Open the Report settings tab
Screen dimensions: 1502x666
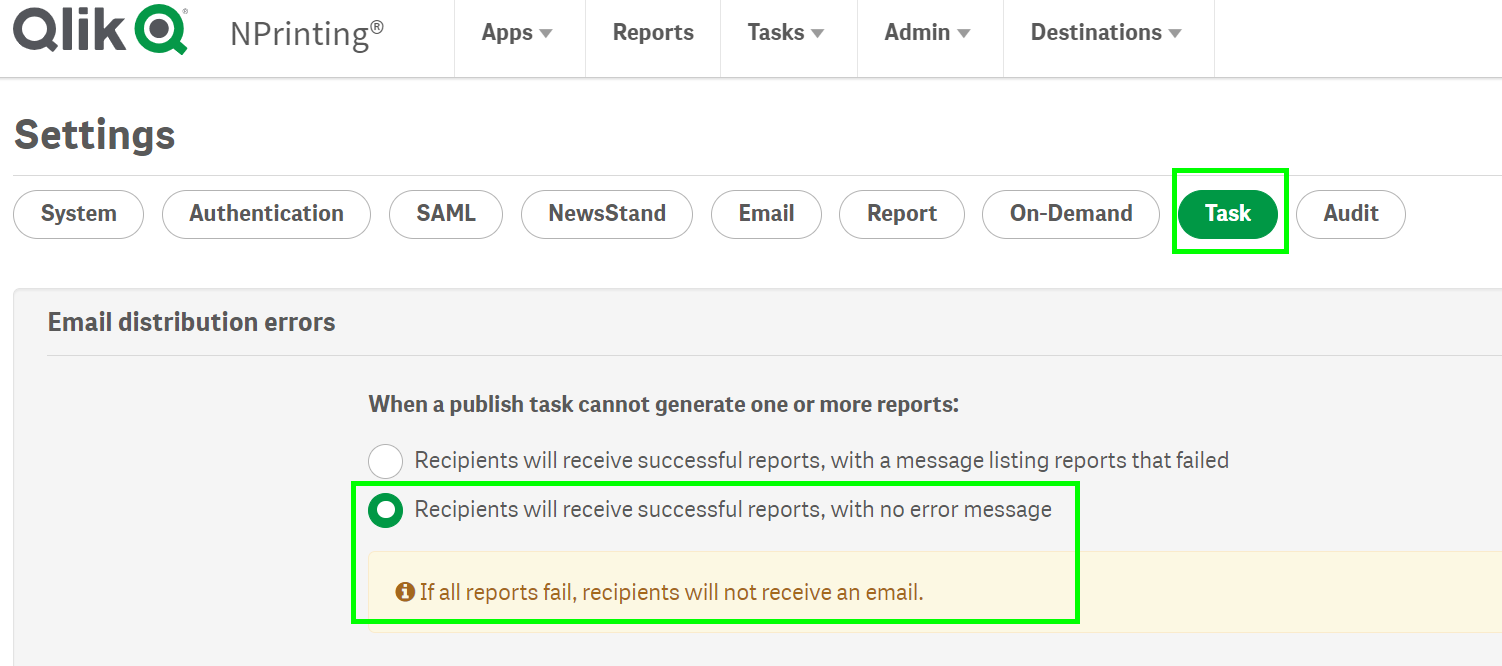pos(901,213)
